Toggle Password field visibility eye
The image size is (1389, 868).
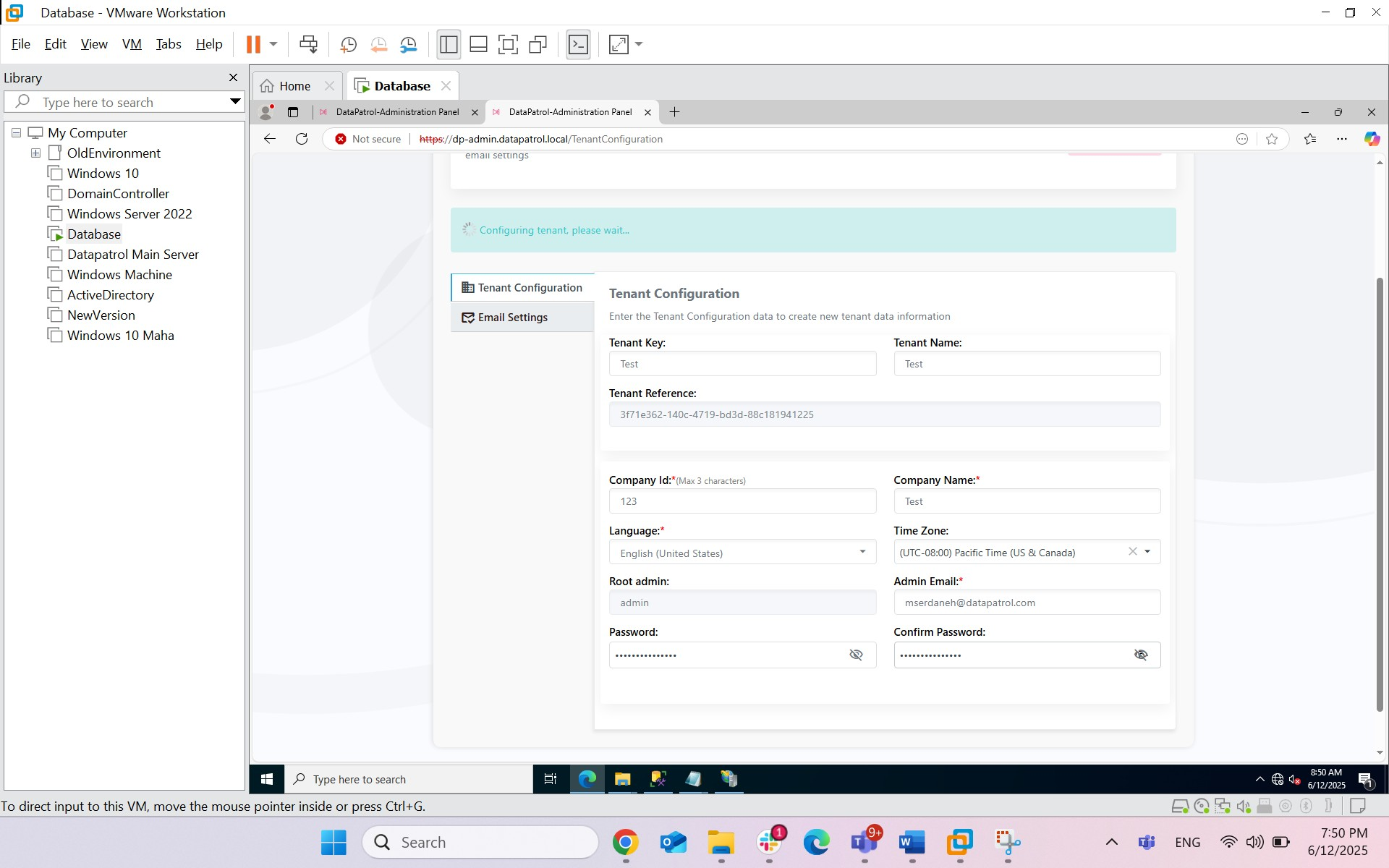[856, 655]
